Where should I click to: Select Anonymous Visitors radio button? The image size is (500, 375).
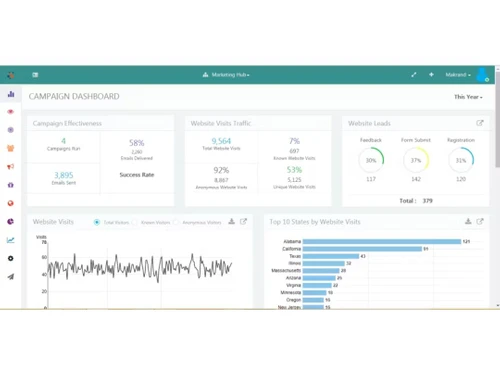point(176,222)
